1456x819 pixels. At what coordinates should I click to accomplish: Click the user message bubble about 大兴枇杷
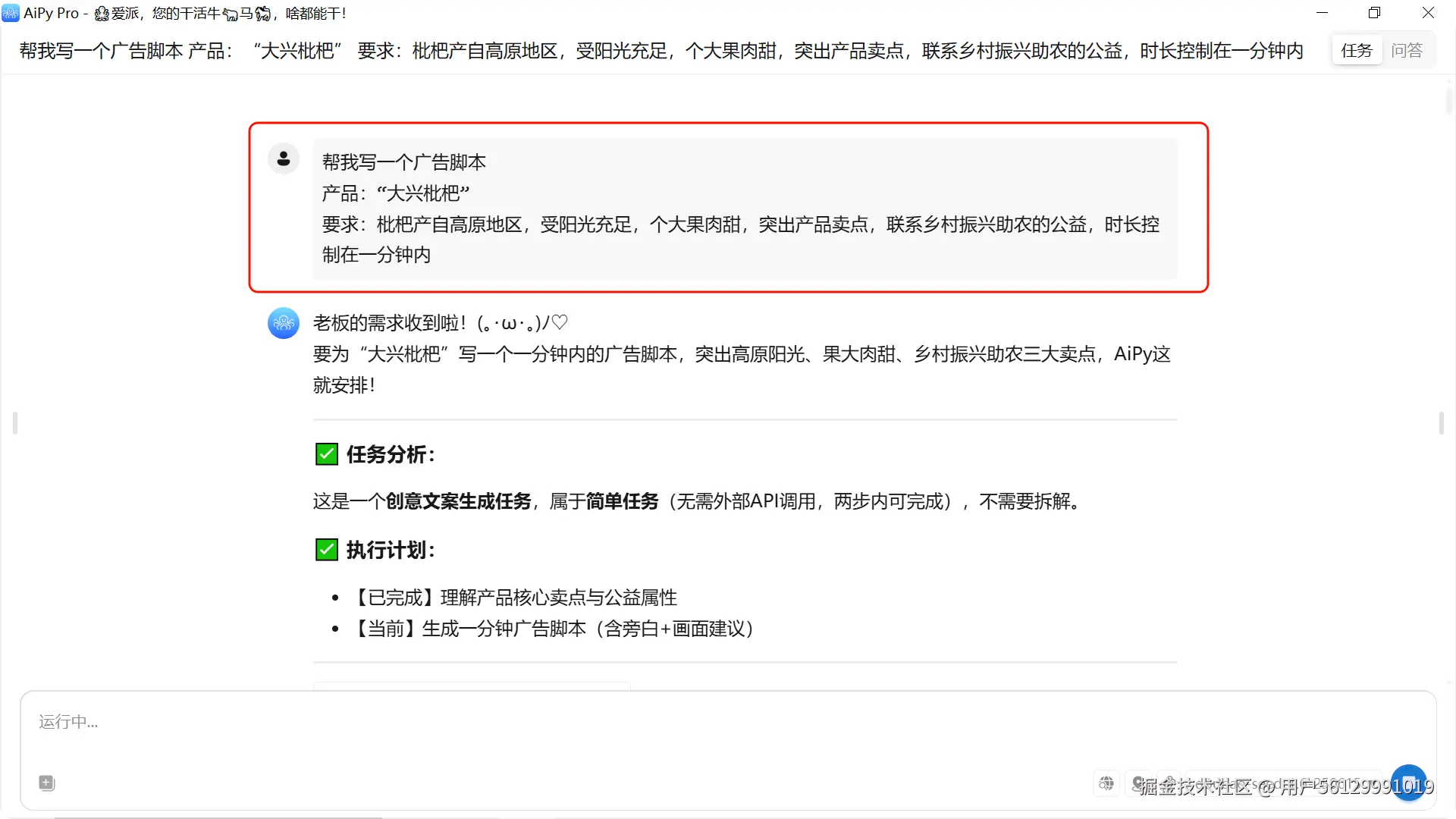[x=743, y=209]
